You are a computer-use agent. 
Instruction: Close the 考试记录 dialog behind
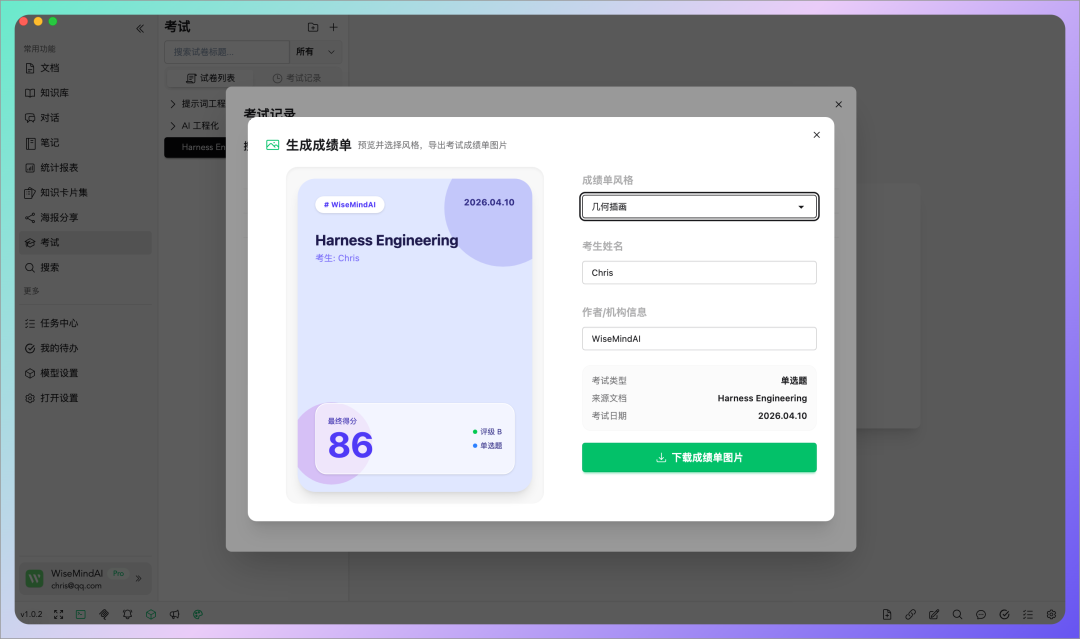[838, 105]
